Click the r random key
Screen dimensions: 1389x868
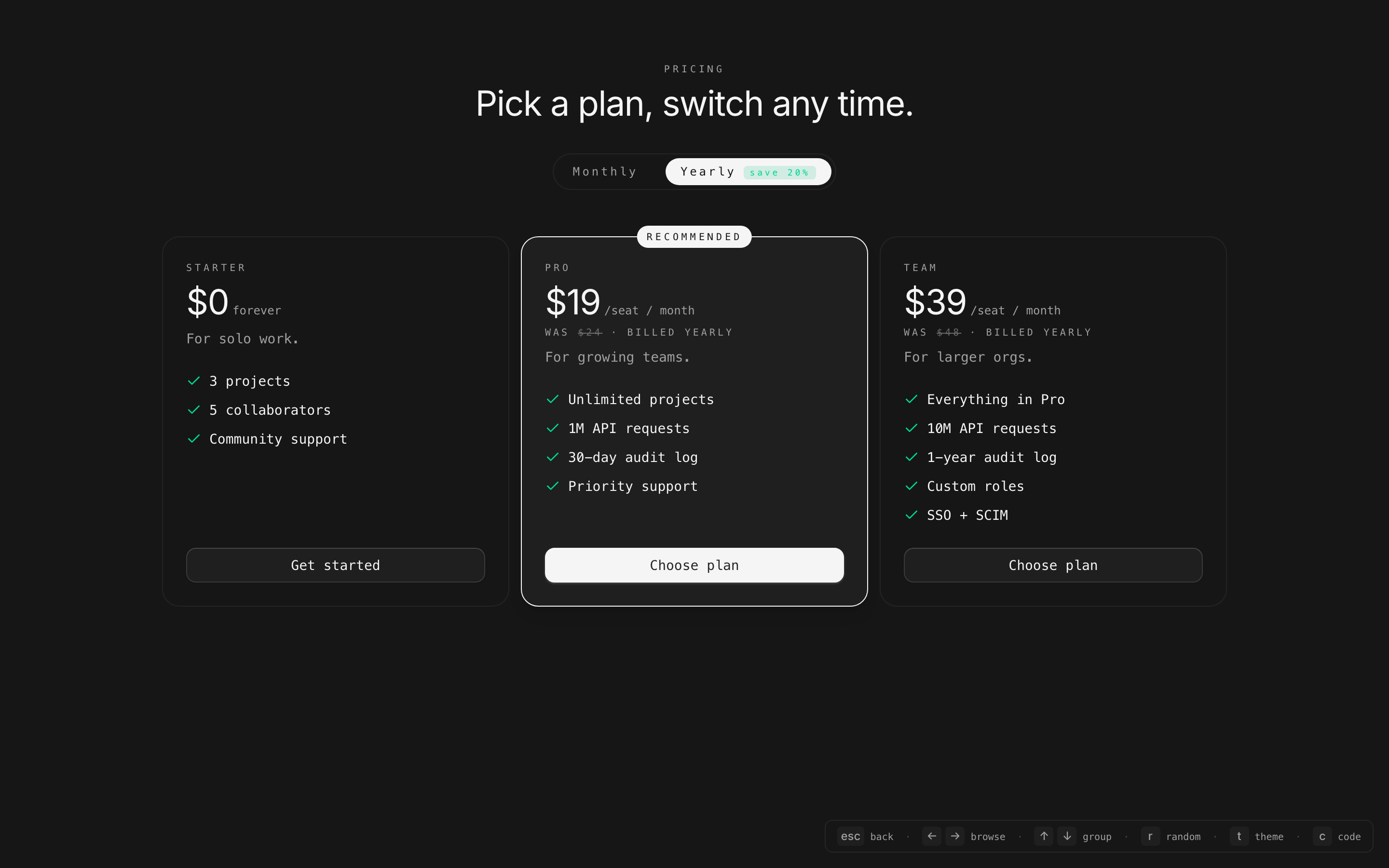point(1150,837)
